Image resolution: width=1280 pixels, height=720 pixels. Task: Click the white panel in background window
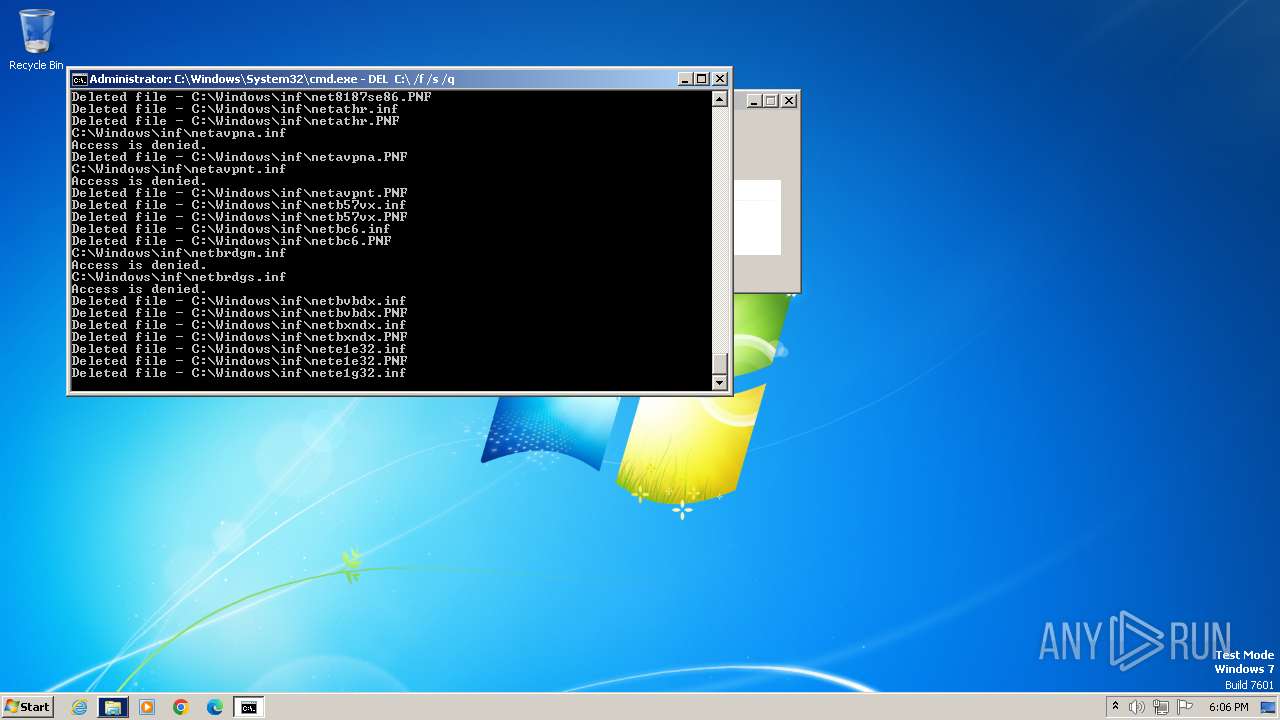pos(757,217)
